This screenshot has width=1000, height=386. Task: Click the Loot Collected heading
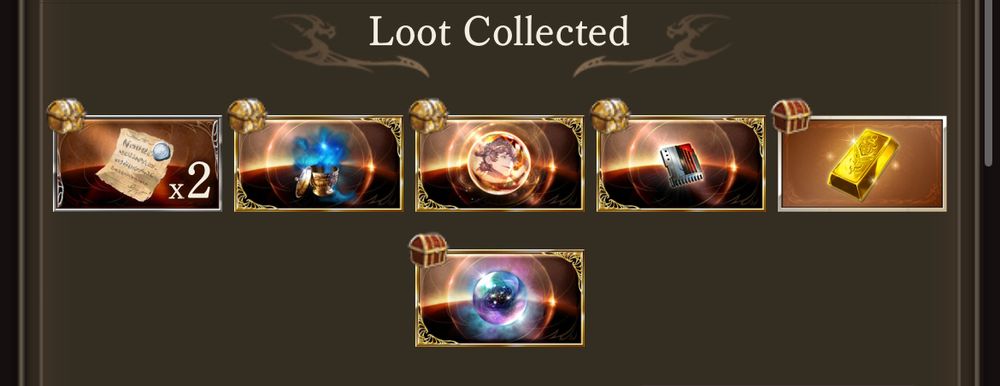coord(499,31)
